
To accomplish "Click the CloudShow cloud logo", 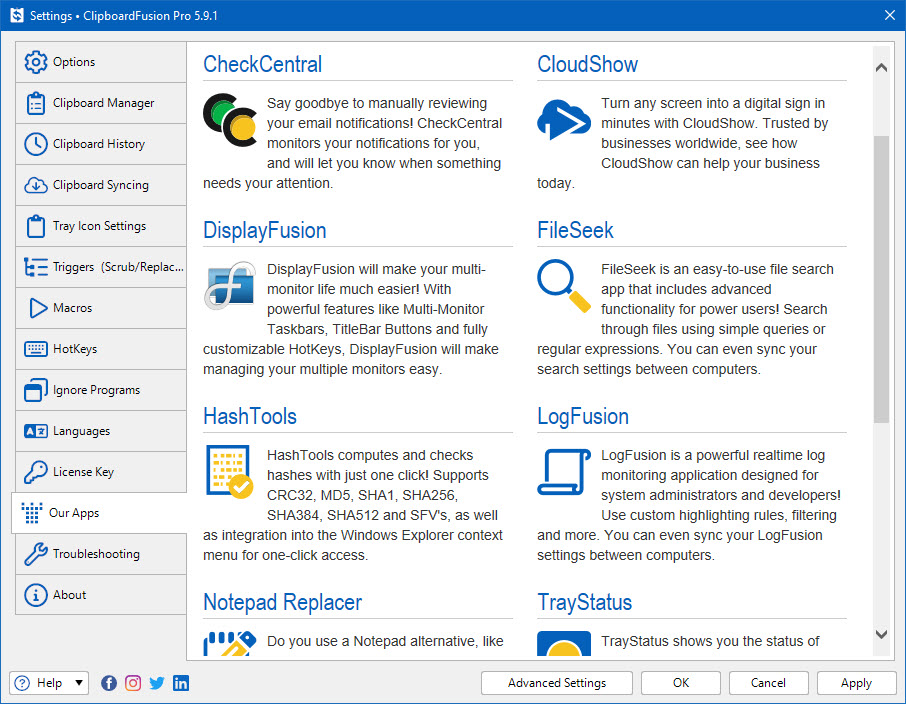I will (564, 120).
